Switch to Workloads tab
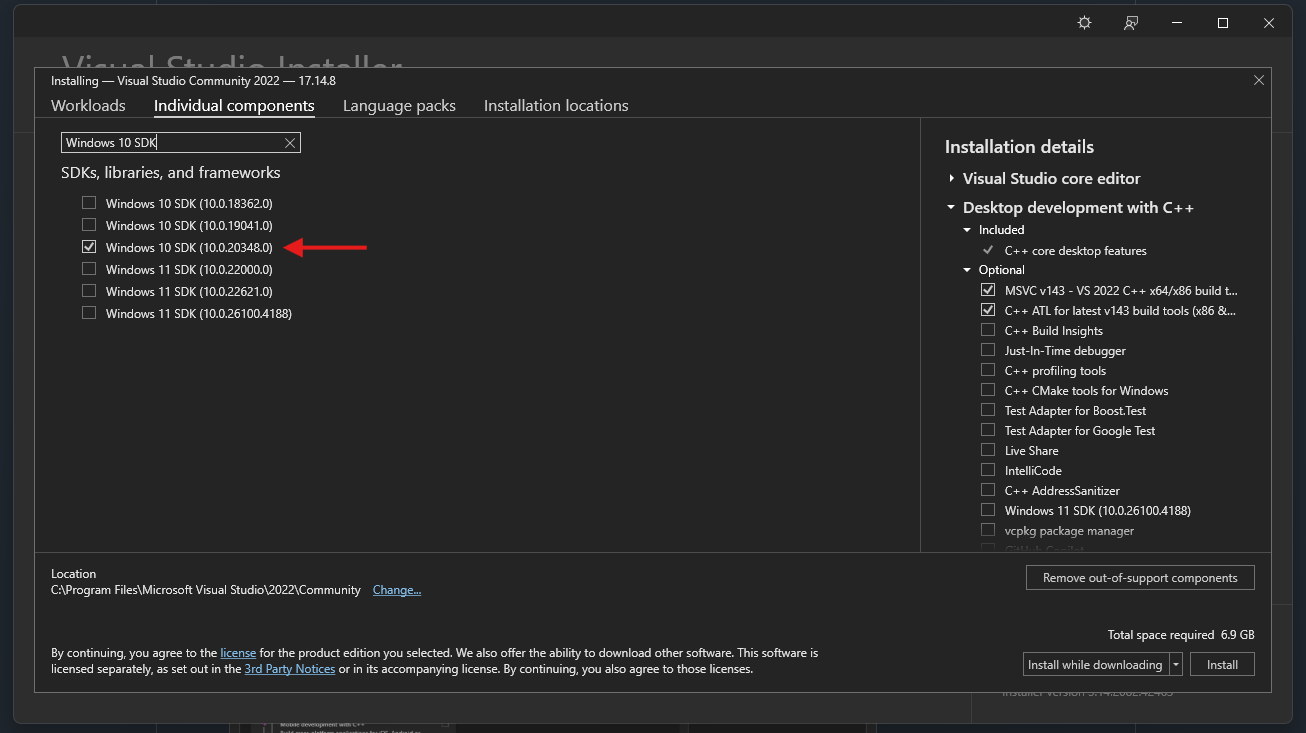1306x733 pixels. click(x=88, y=106)
